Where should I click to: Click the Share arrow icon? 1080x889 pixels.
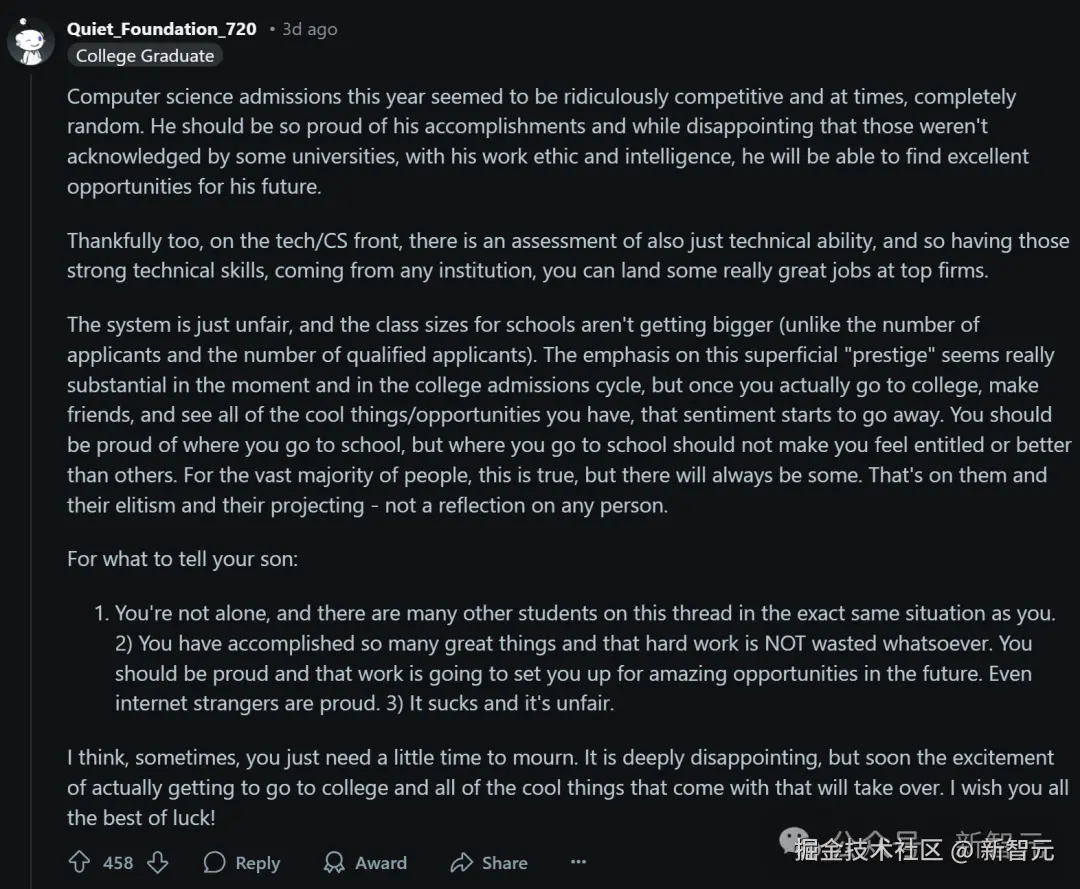coord(461,862)
